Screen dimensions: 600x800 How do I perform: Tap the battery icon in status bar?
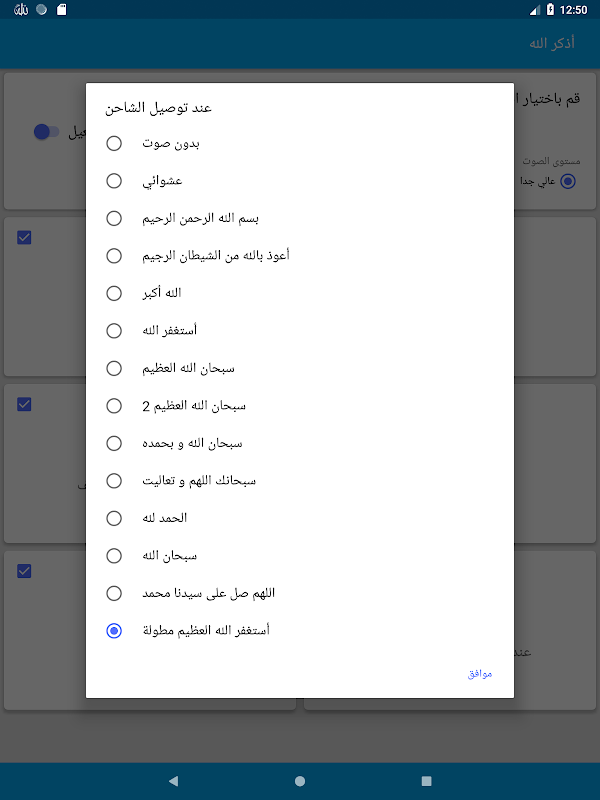pyautogui.click(x=550, y=9)
